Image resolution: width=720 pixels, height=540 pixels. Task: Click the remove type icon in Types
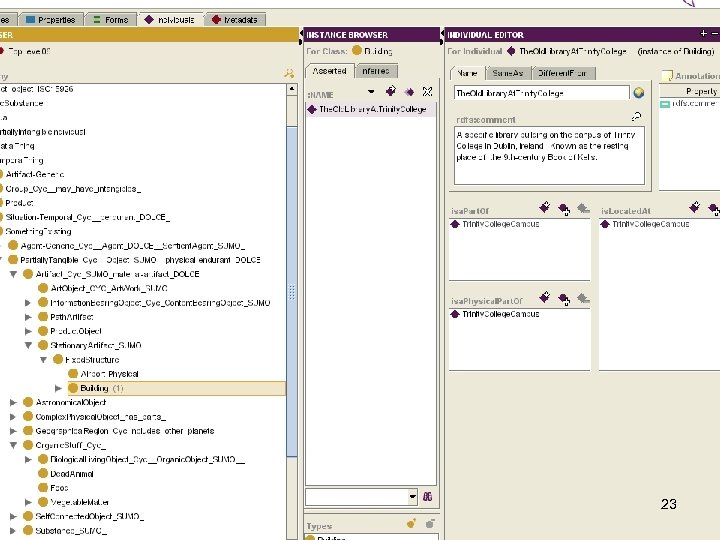pyautogui.click(x=430, y=523)
